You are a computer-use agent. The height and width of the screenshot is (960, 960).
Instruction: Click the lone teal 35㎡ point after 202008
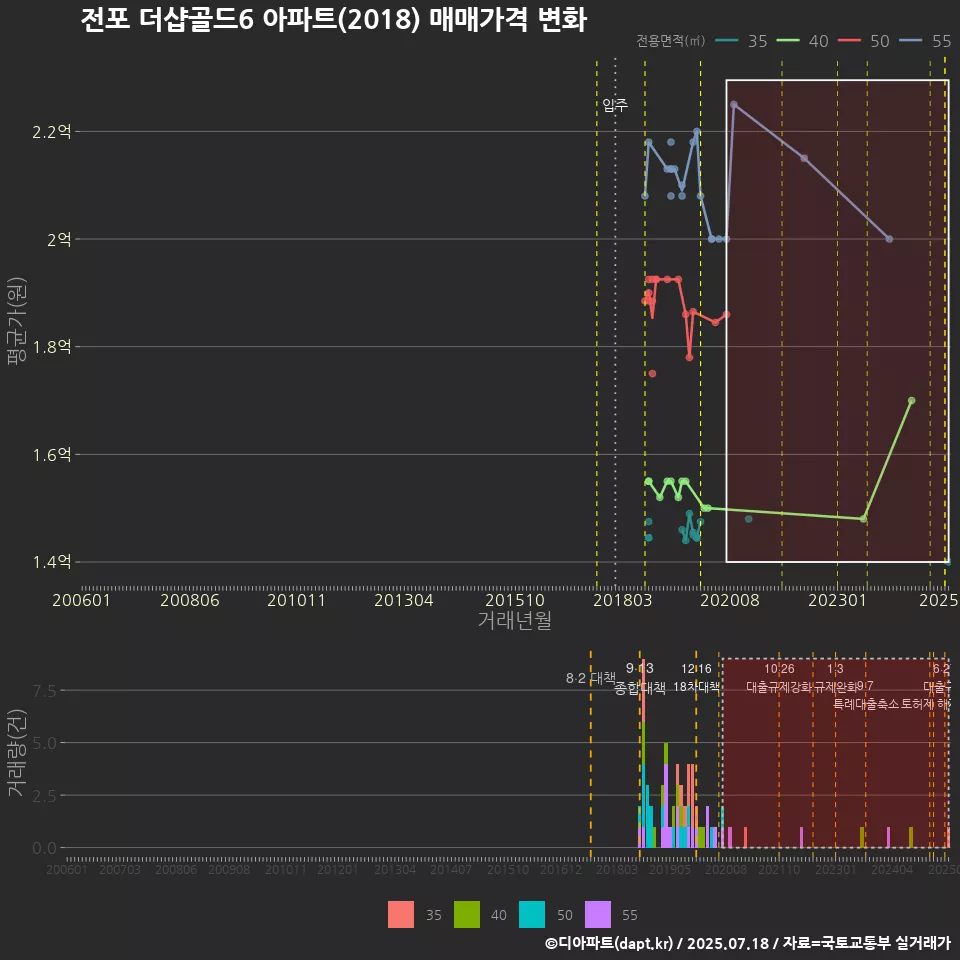pyautogui.click(x=748, y=519)
